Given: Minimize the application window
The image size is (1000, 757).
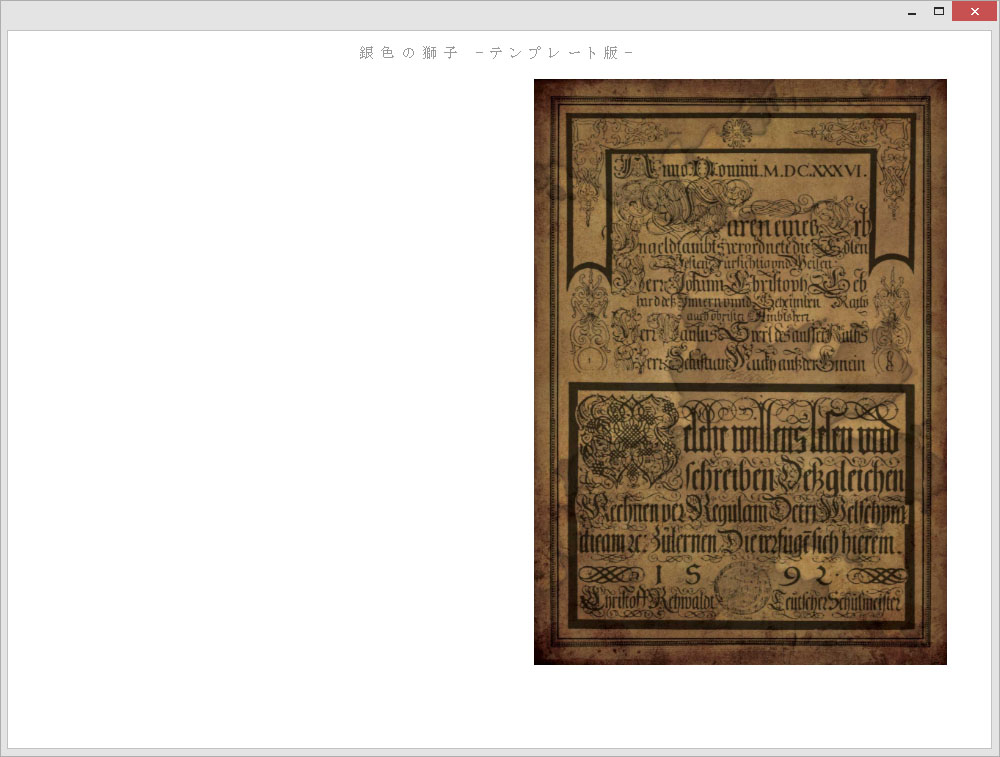Looking at the screenshot, I should point(912,11).
